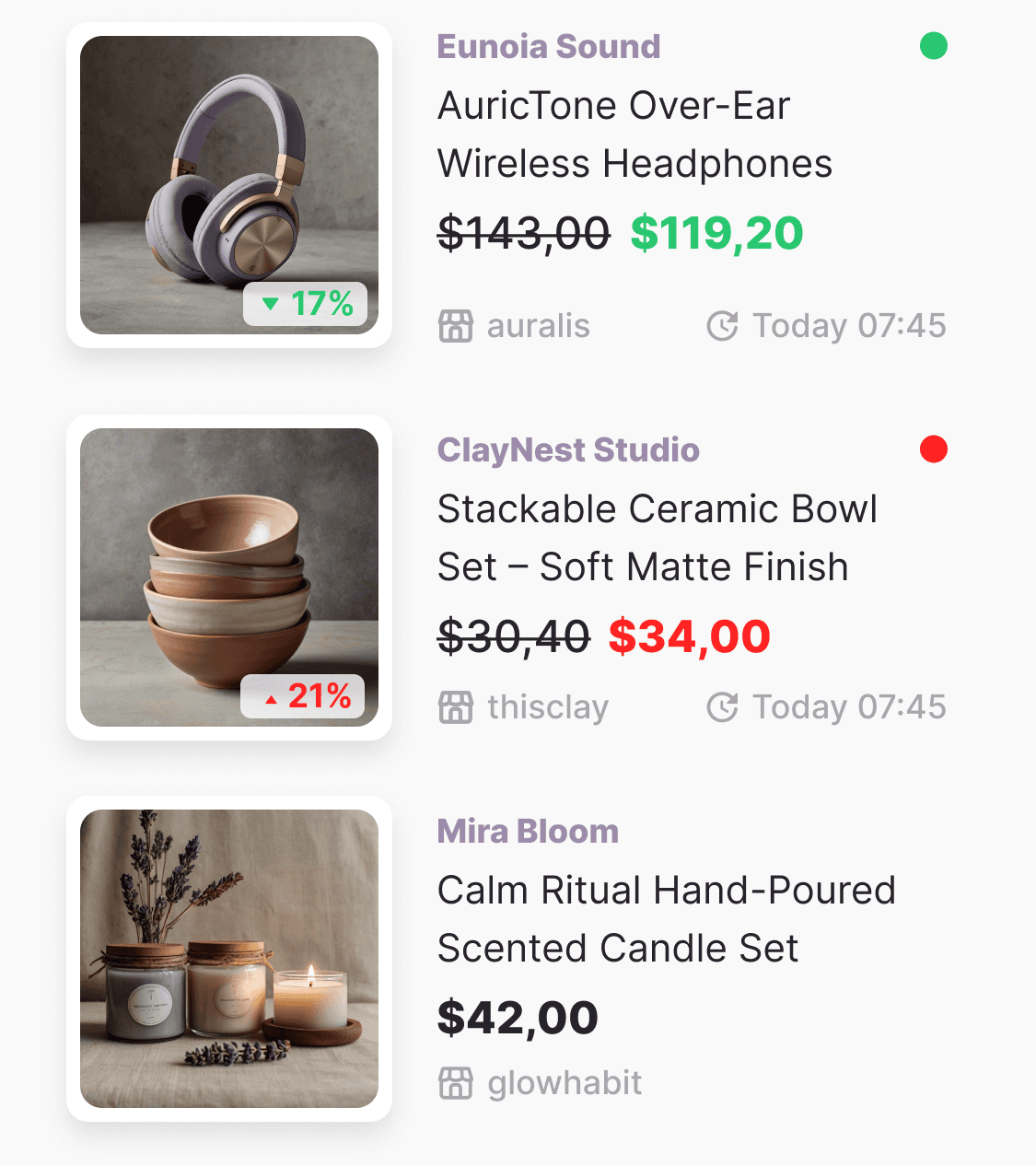
Task: Open the Mira Bloom brand link
Action: [x=528, y=831]
